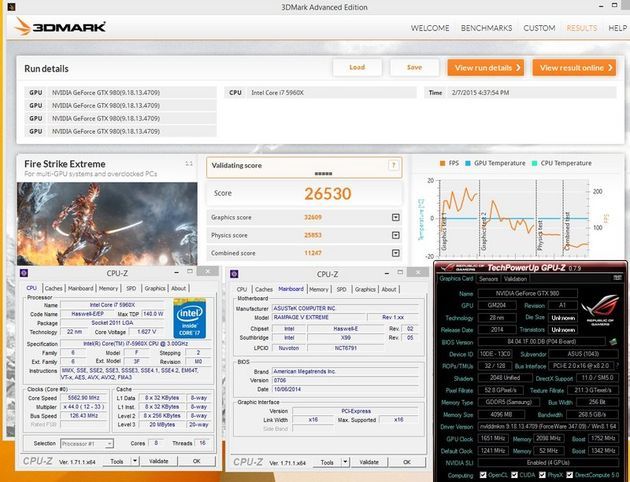Switch to Memory tab in CPU tab window
This screenshot has height=482, width=630.
(x=108, y=288)
